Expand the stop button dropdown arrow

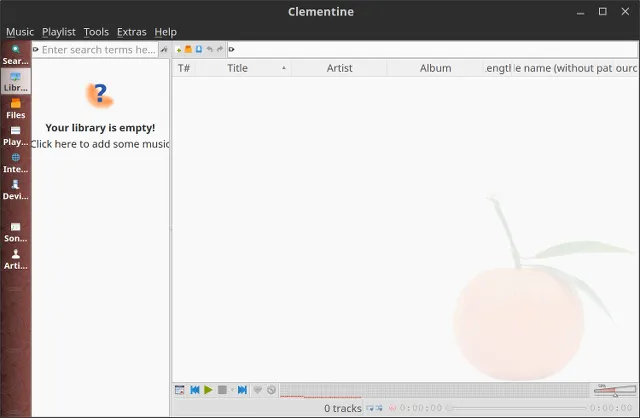click(232, 390)
